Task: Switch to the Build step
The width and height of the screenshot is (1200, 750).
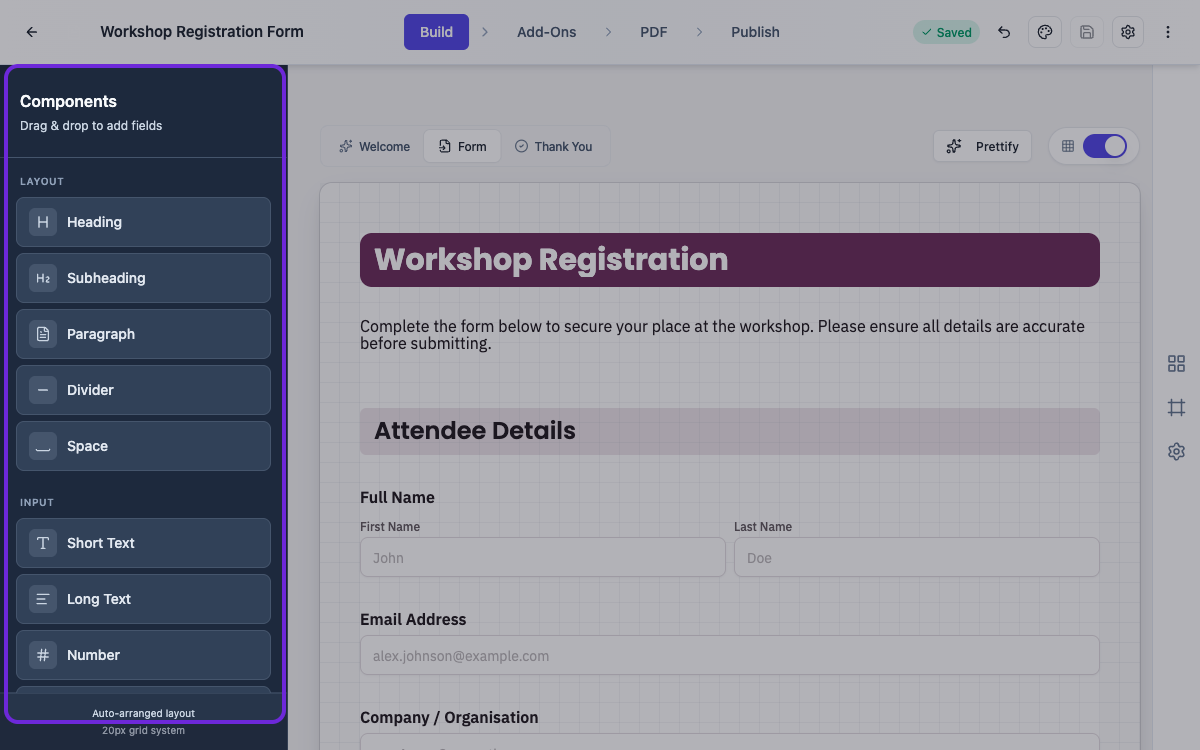Action: [436, 32]
